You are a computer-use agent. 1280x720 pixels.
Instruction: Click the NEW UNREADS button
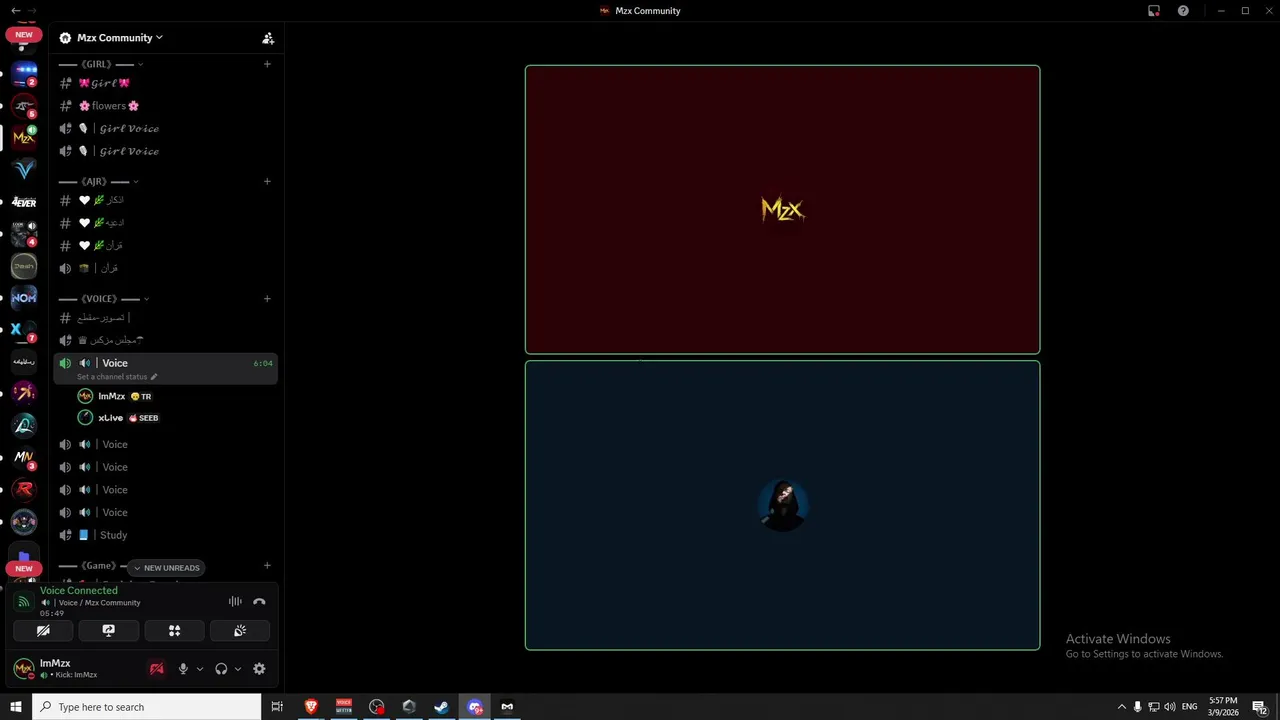click(166, 568)
